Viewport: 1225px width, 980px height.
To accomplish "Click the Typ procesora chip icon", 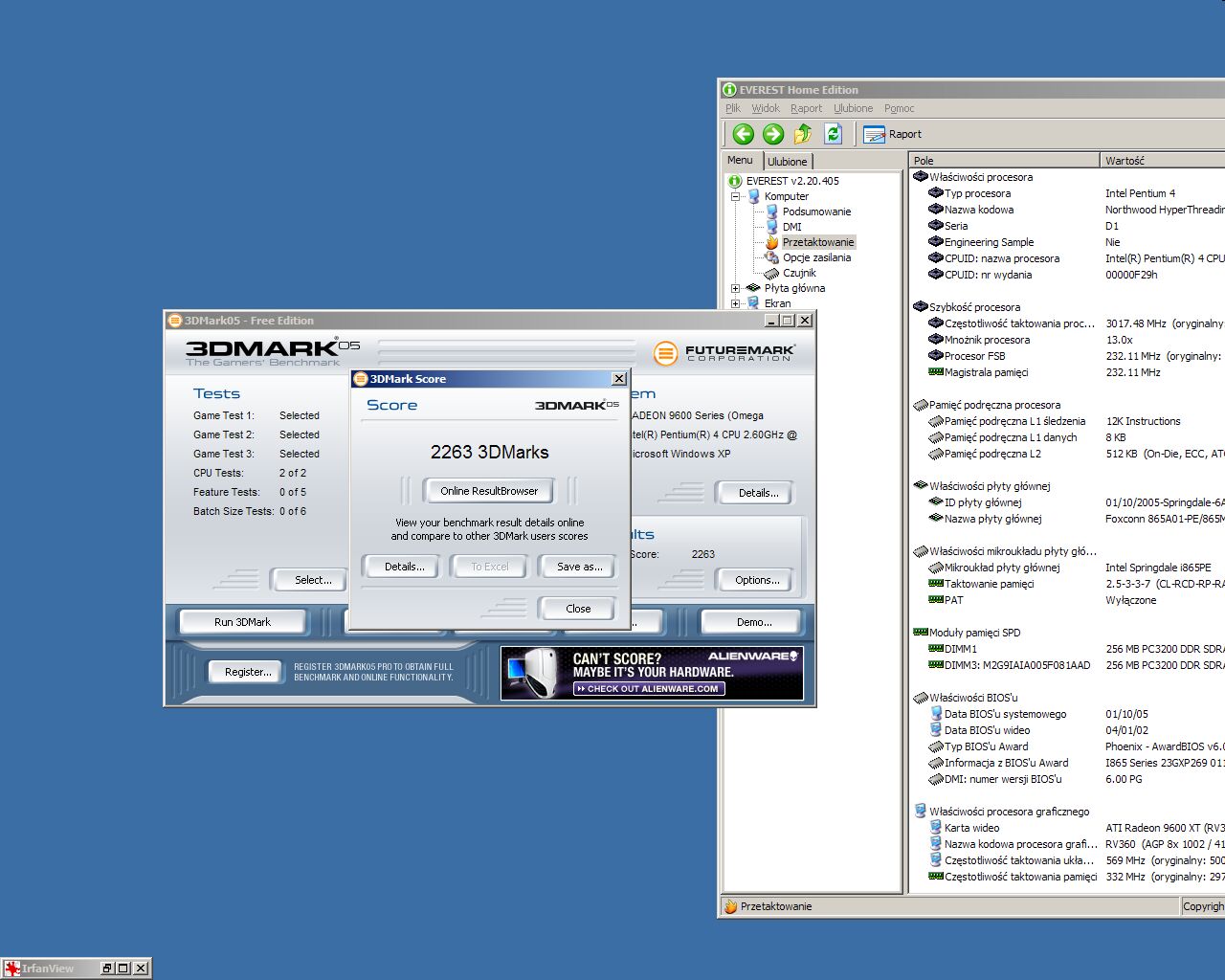I will [936, 193].
